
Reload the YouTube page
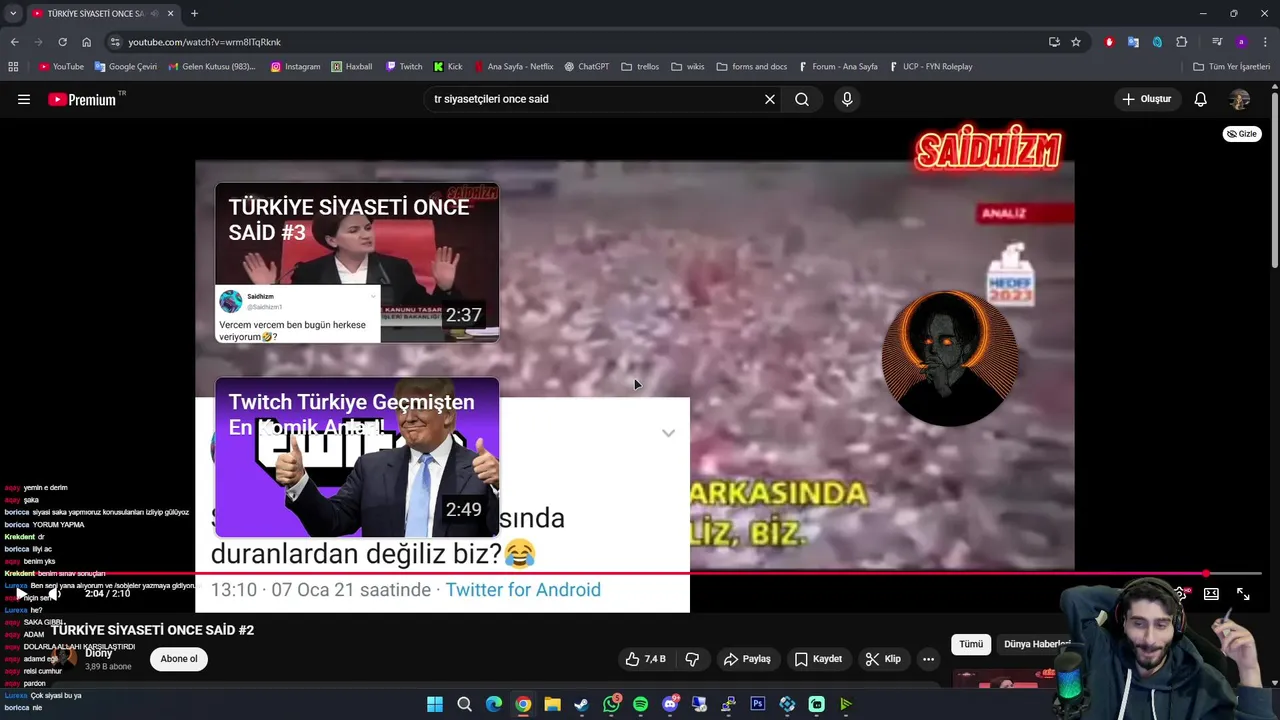[x=62, y=42]
